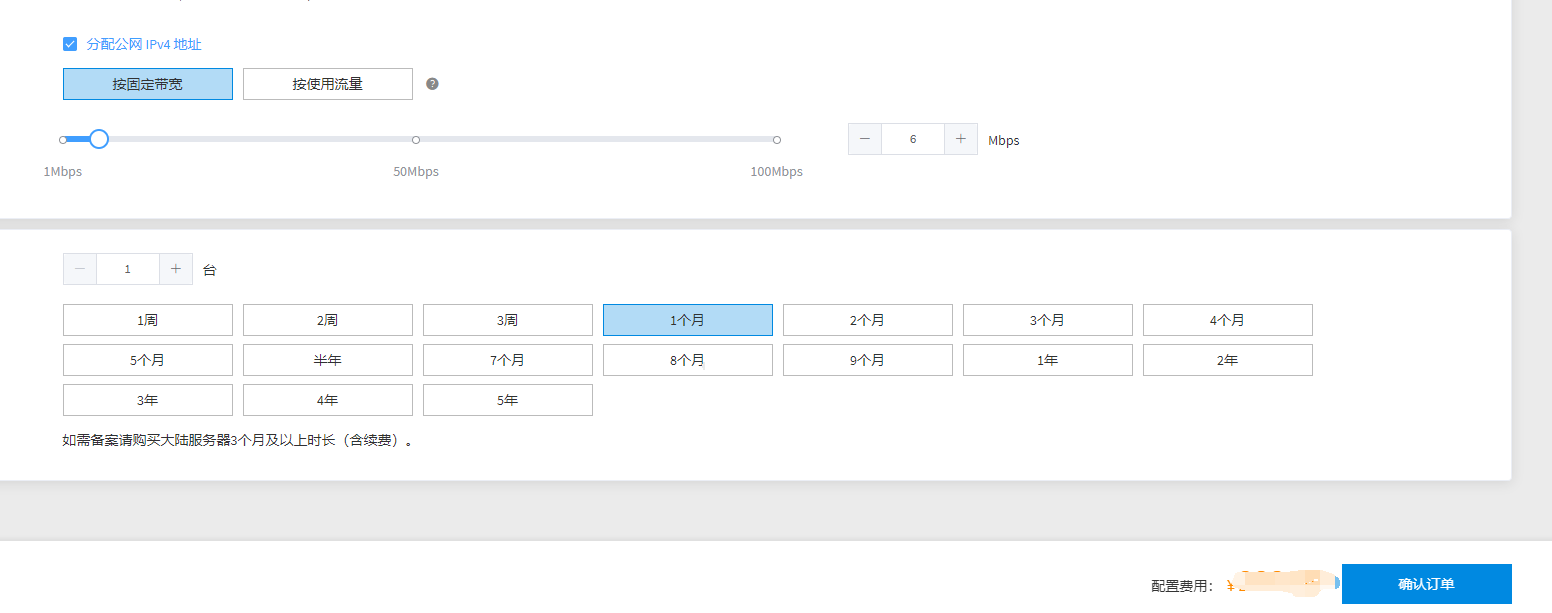This screenshot has width=1552, height=613.
Task: Select 按固定带宽 billing mode
Action: pos(148,84)
